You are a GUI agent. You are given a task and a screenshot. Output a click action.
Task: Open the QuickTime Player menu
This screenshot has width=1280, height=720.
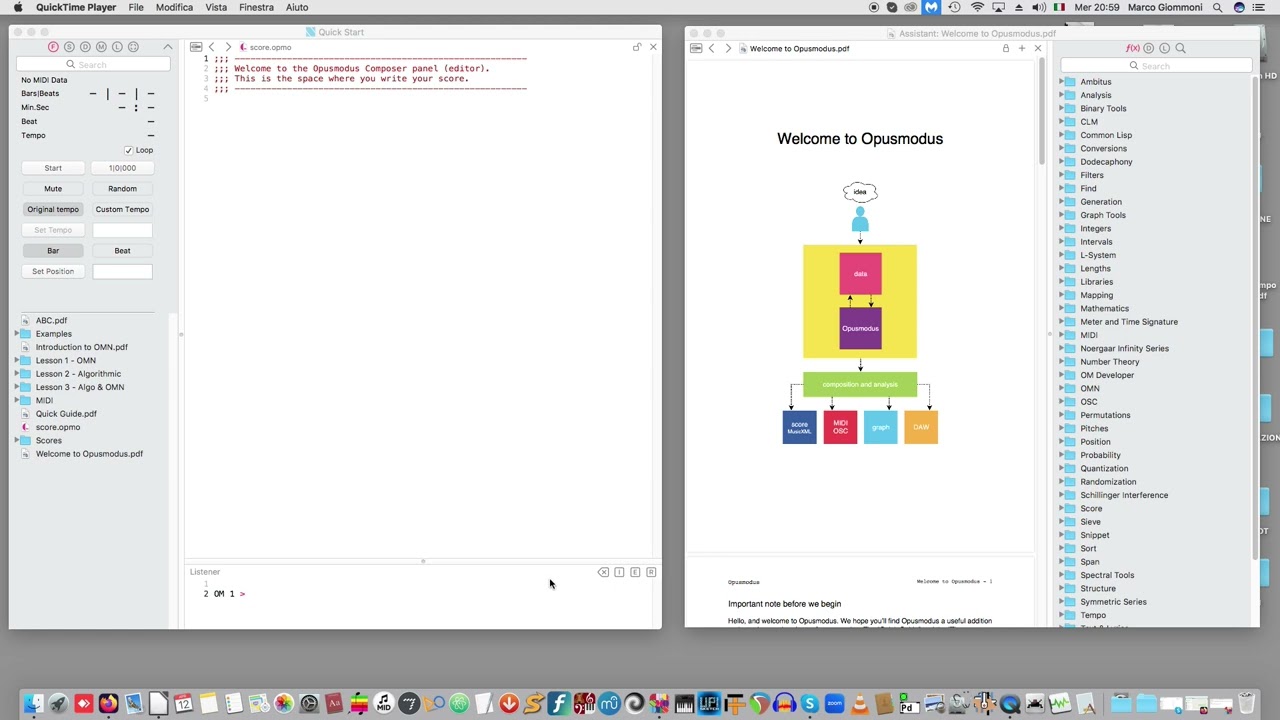click(x=76, y=7)
